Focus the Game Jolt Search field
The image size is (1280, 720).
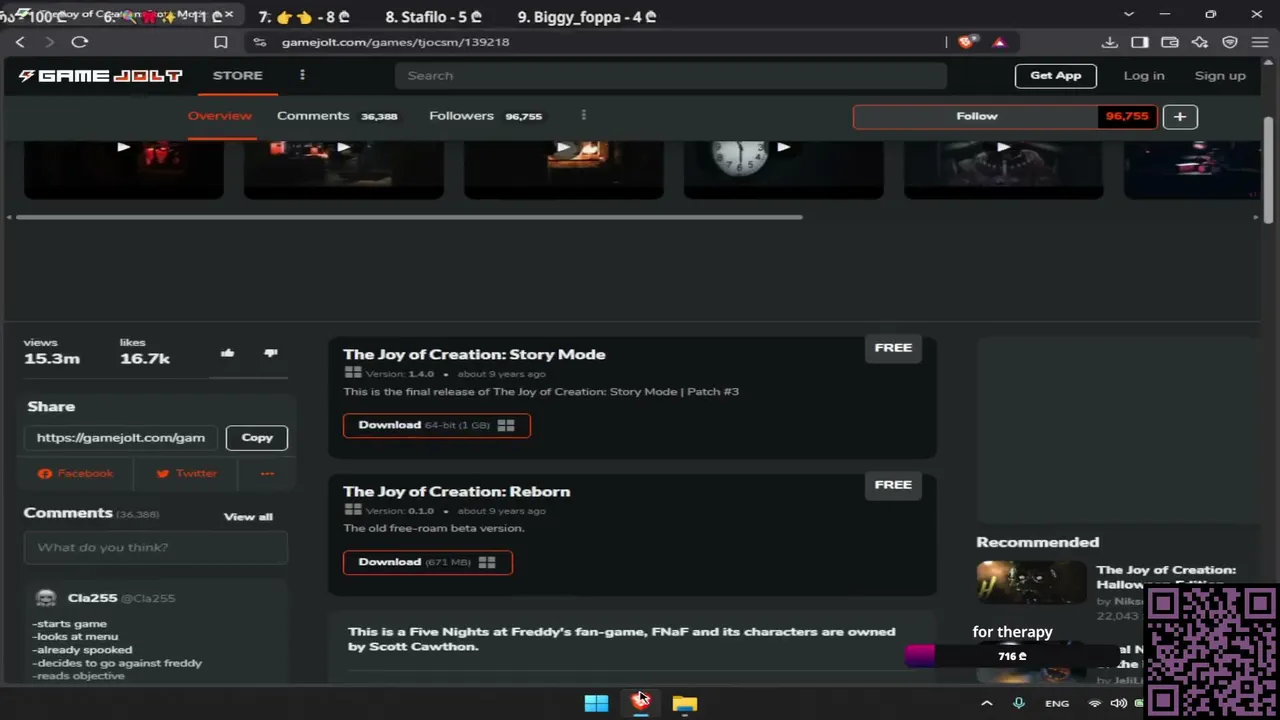(671, 76)
